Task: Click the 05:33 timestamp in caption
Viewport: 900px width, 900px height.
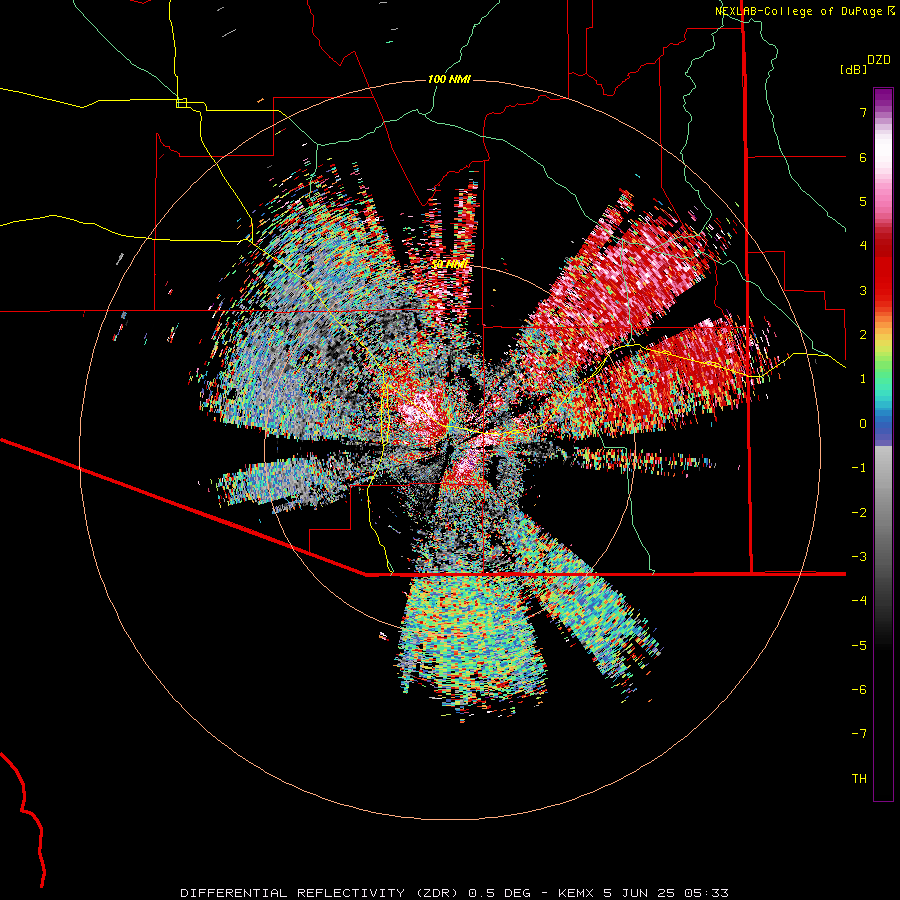Action: (x=706, y=893)
